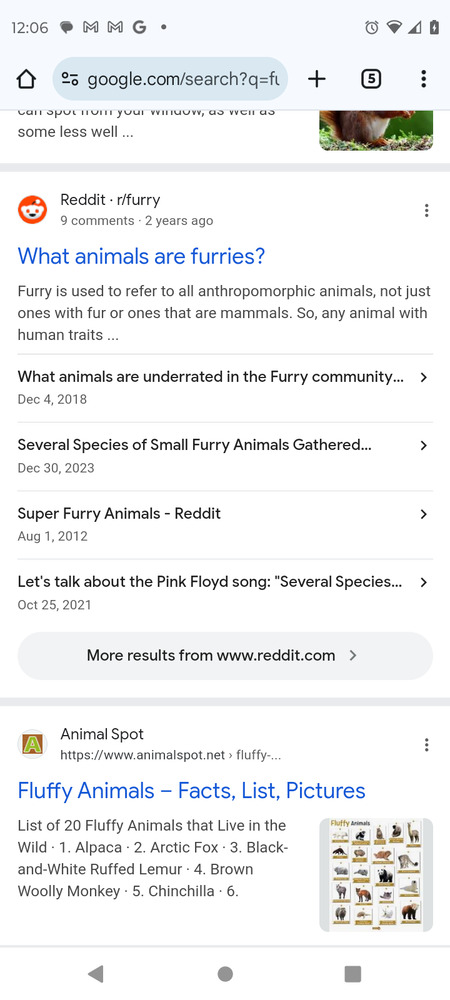Tap the Android back navigation button
Viewport: 450px width, 1000px height.
click(x=96, y=974)
